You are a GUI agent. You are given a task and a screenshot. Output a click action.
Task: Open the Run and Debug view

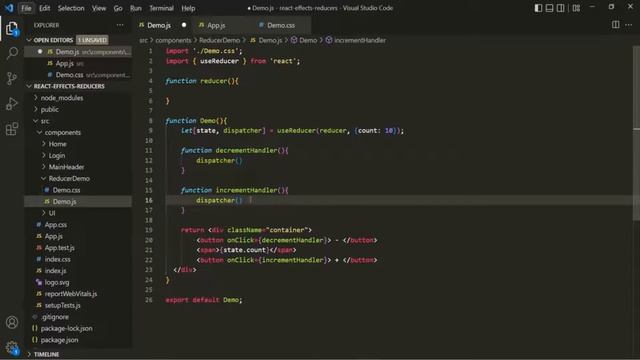click(12, 104)
